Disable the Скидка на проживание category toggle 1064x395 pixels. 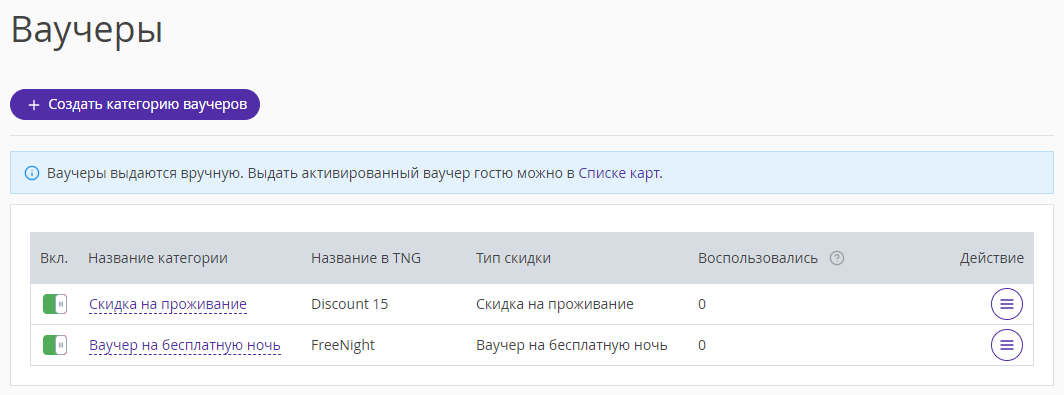(x=54, y=304)
